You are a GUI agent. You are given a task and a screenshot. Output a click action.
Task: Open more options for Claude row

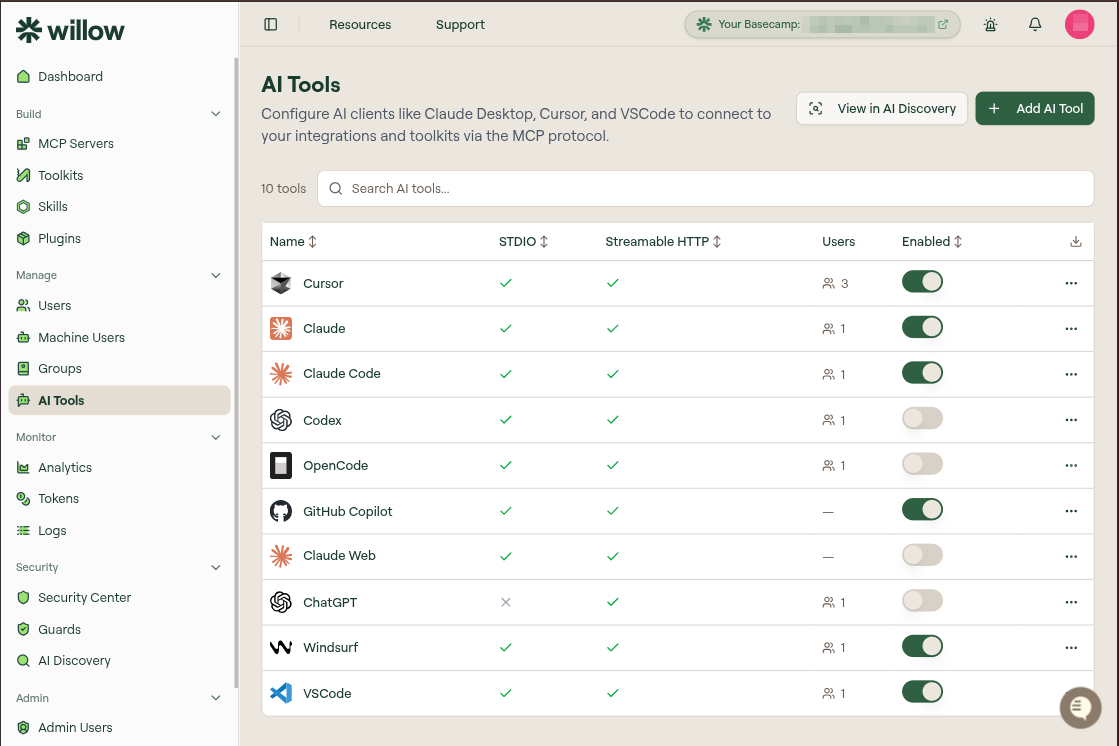[x=1071, y=329]
